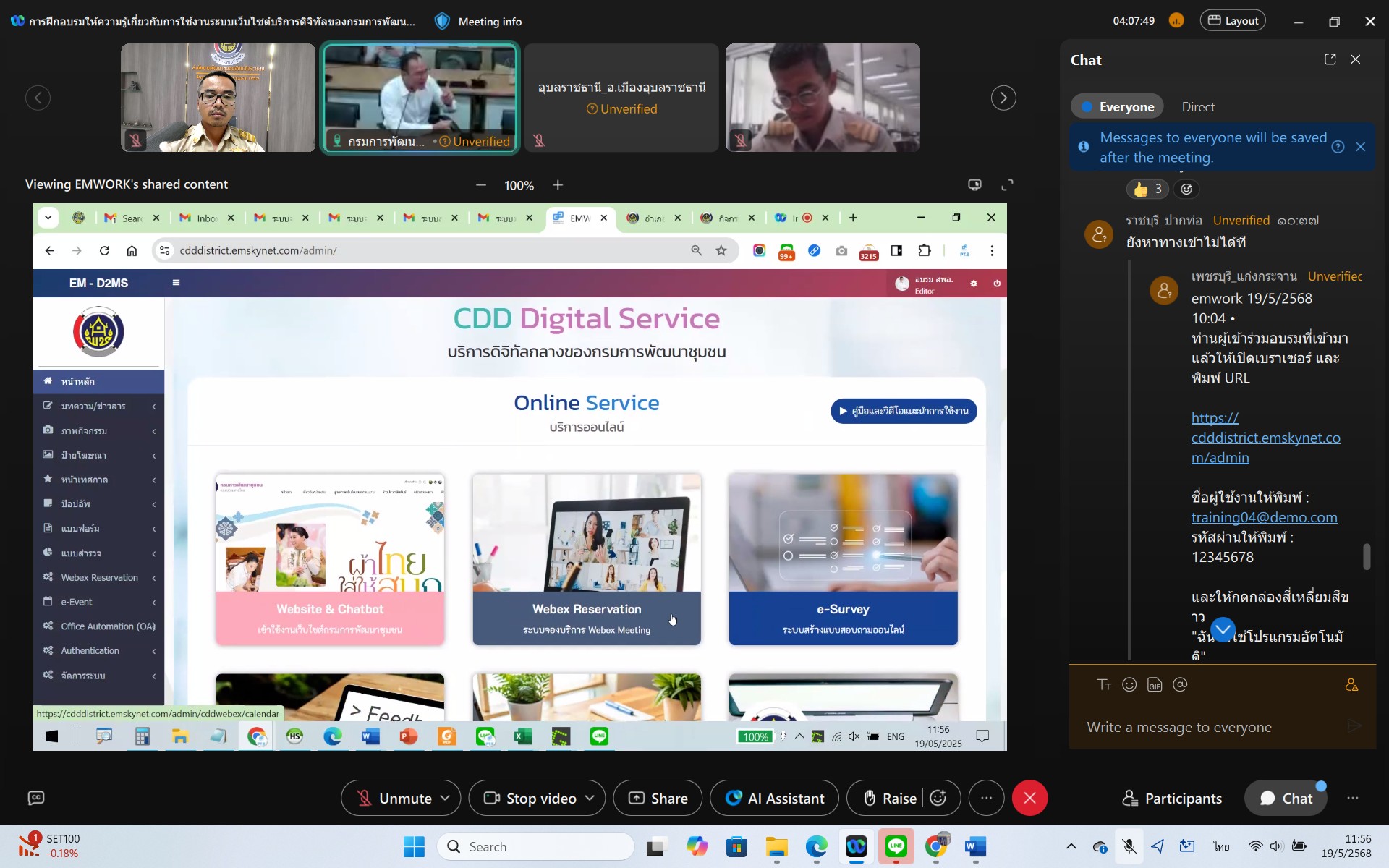This screenshot has width=1389, height=868.
Task: Click the text formatting icon in chat
Action: [1104, 684]
